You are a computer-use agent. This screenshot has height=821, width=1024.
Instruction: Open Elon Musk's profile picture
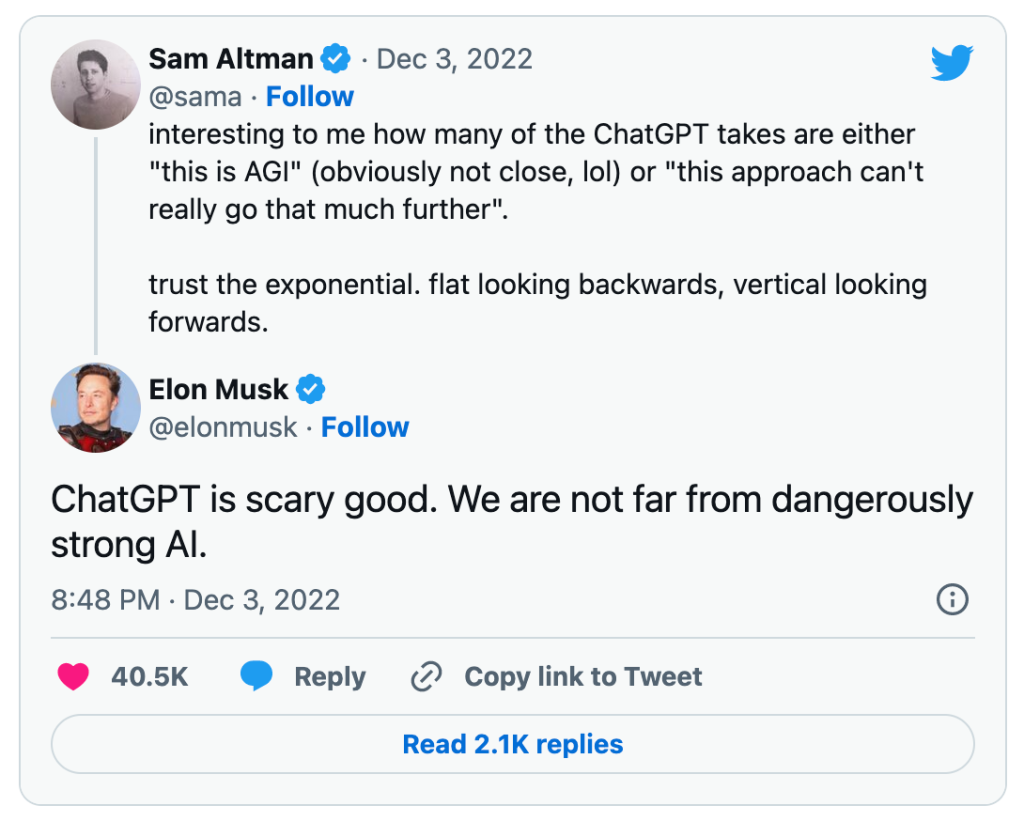(95, 408)
